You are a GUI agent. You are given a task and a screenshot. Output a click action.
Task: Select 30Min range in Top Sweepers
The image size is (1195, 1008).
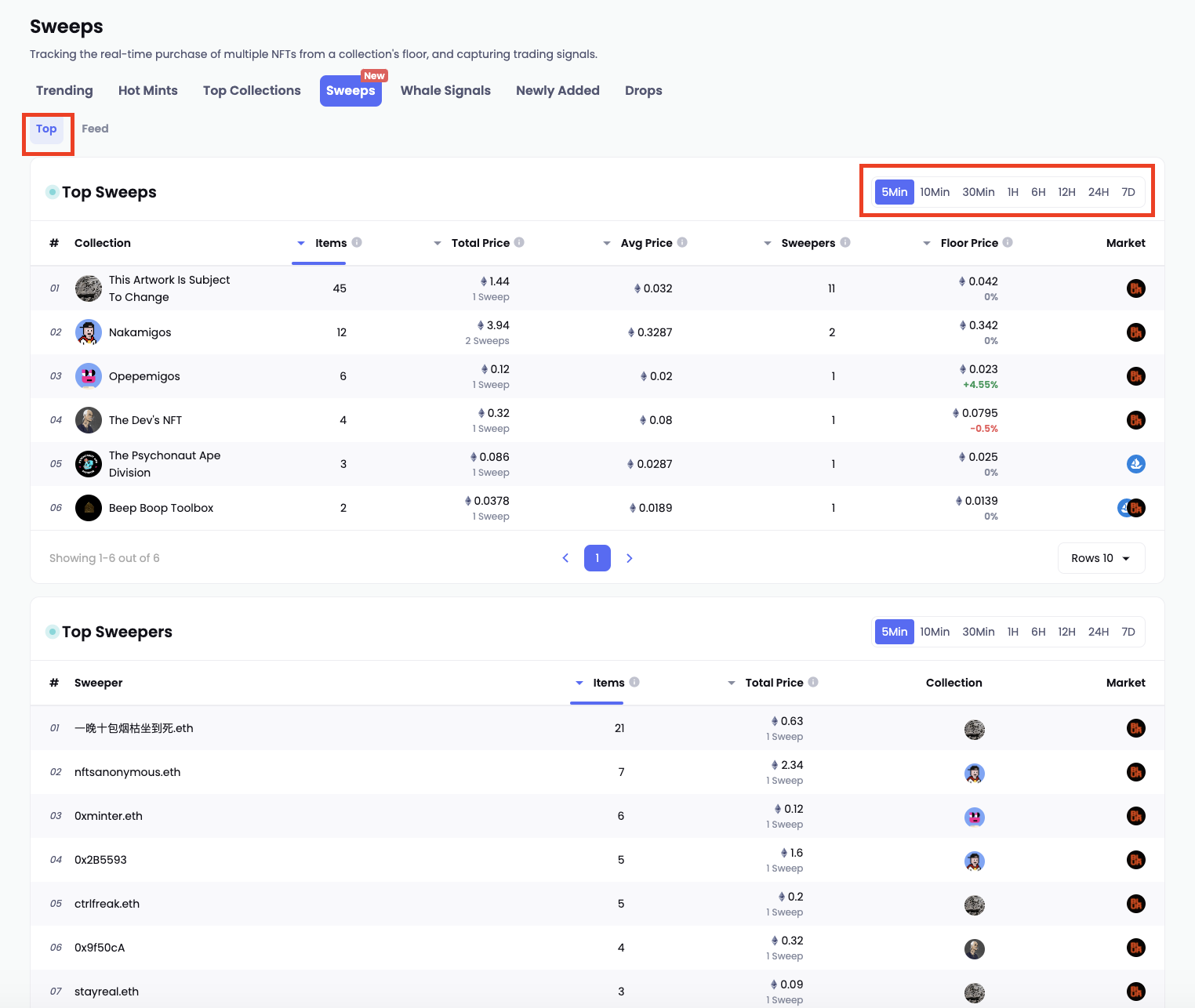click(979, 632)
